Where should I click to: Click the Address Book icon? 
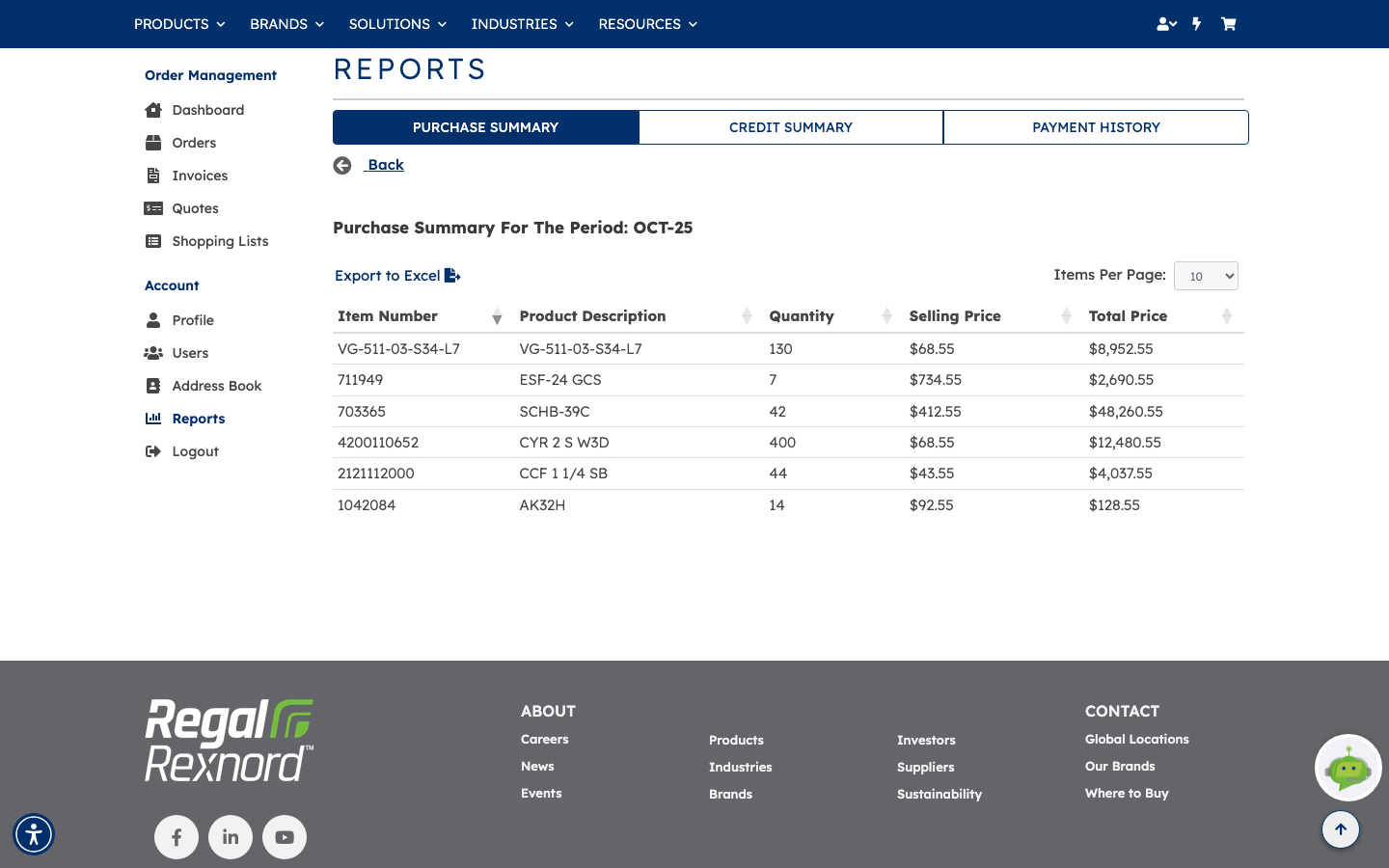153,386
